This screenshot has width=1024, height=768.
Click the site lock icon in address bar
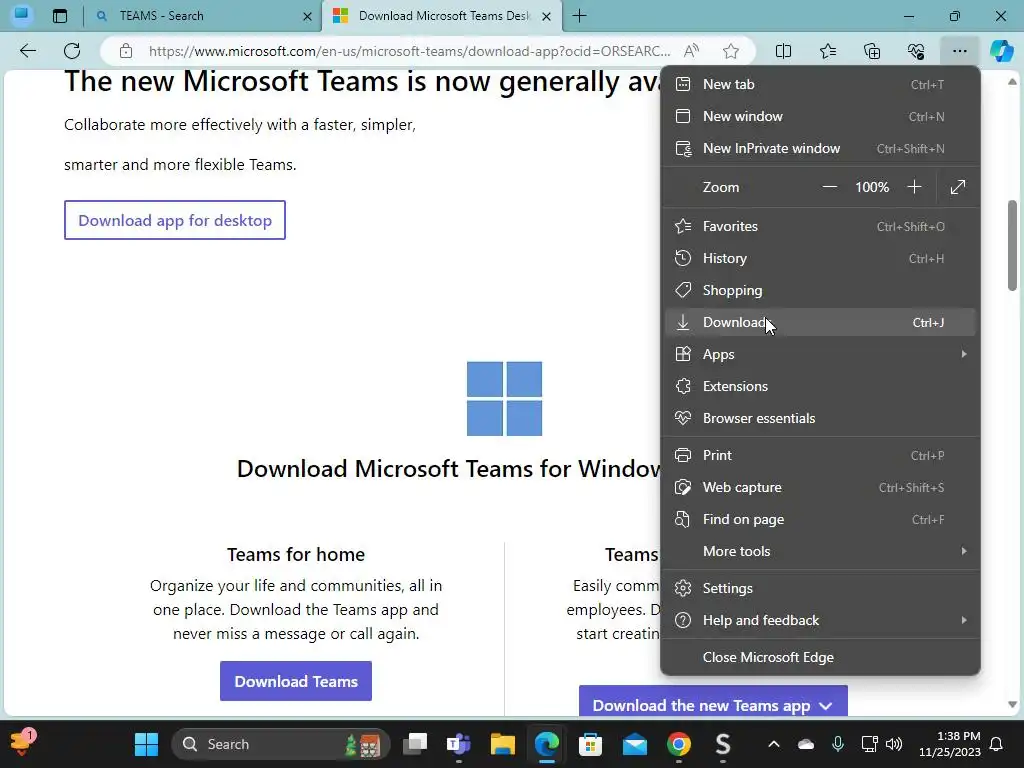tap(125, 51)
